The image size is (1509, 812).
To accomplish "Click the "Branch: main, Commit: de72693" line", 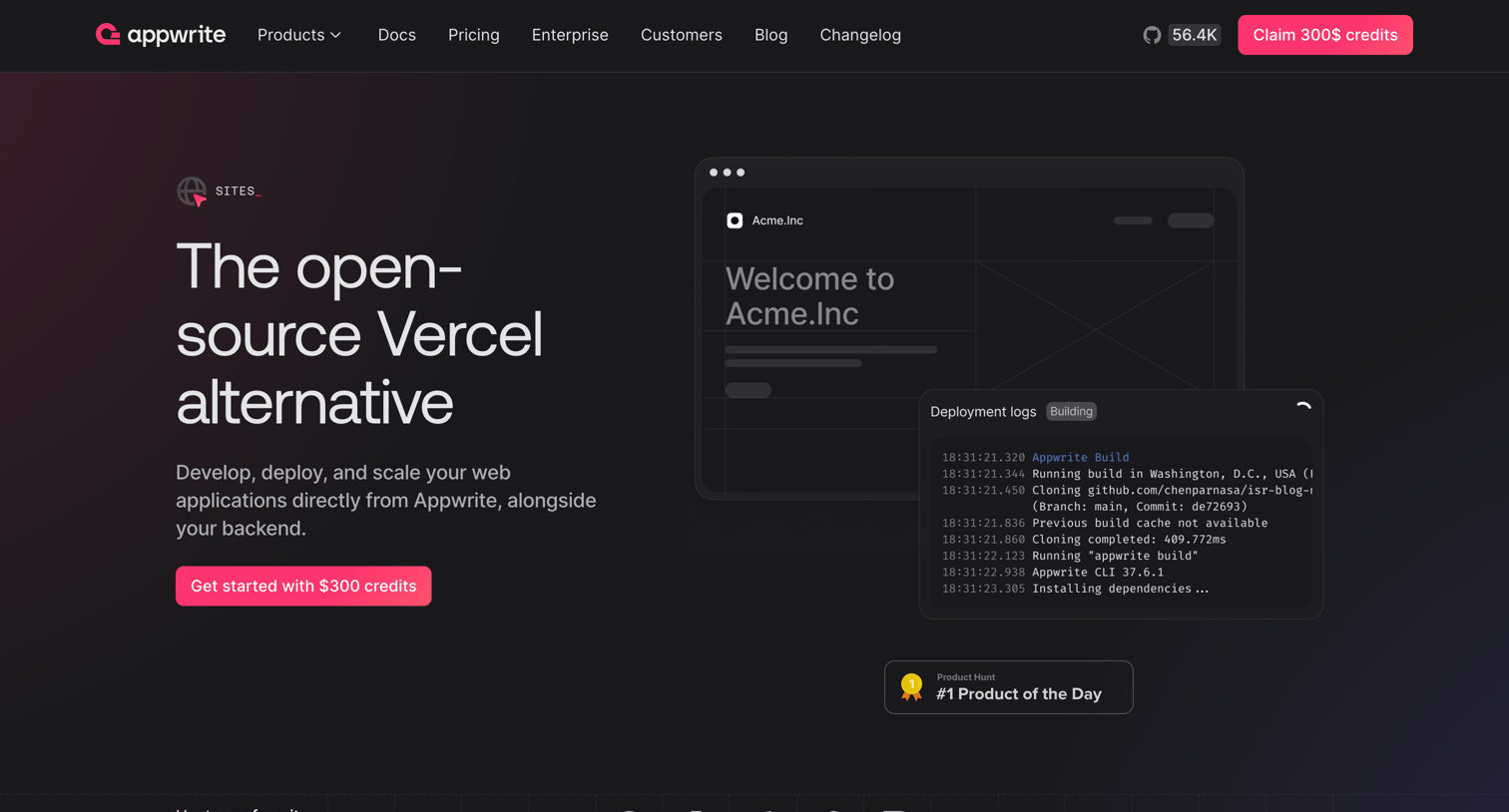I will click(x=1140, y=507).
